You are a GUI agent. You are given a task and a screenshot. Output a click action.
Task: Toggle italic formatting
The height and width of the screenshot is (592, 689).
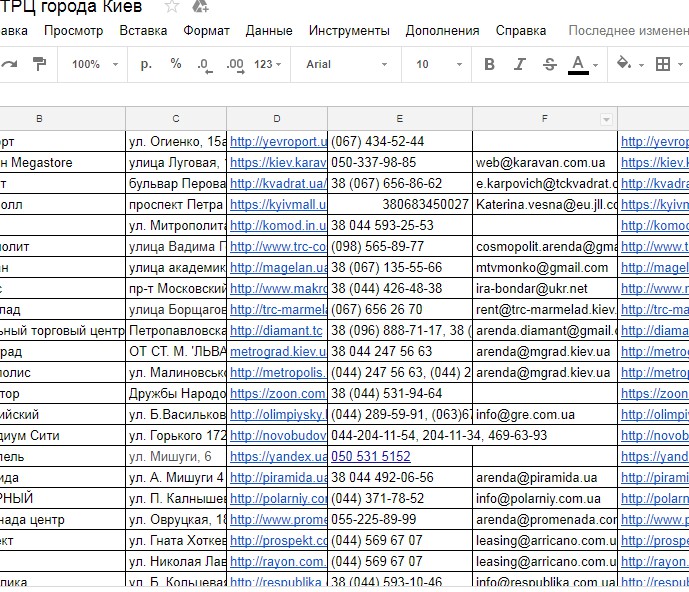519,64
